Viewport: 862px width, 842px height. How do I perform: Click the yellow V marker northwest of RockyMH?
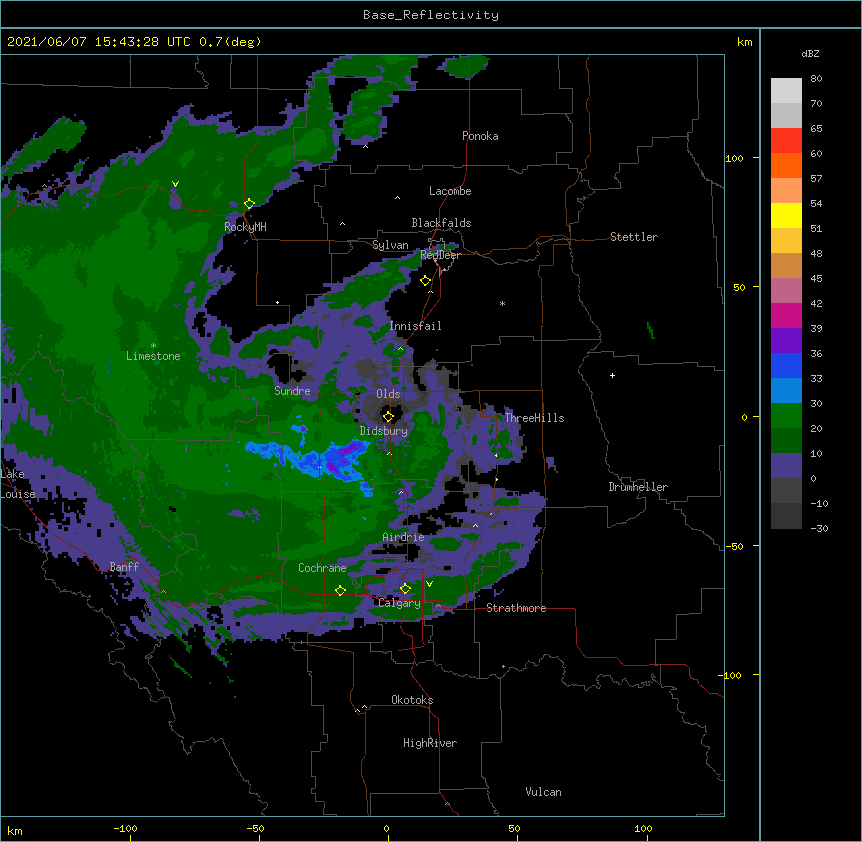point(175,184)
